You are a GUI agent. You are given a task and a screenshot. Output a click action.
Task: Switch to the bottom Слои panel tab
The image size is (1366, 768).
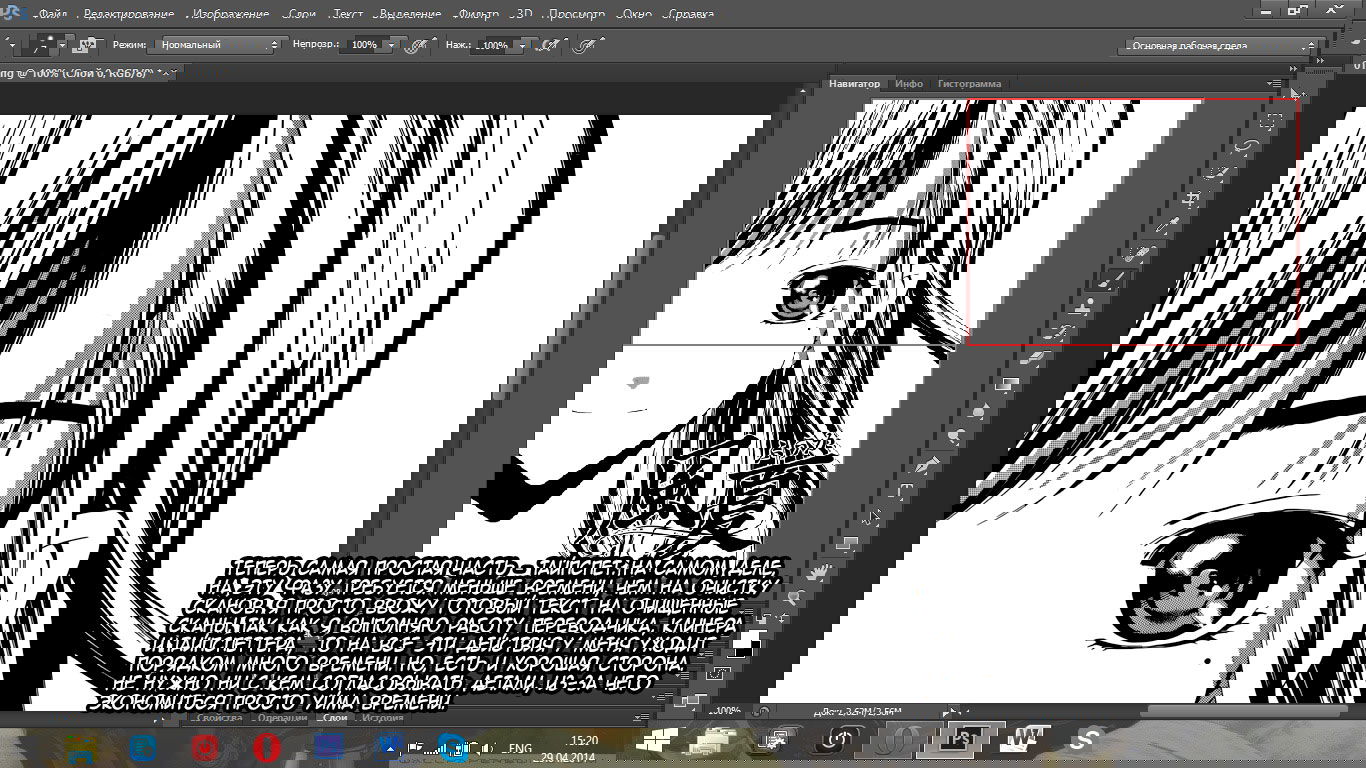click(335, 718)
